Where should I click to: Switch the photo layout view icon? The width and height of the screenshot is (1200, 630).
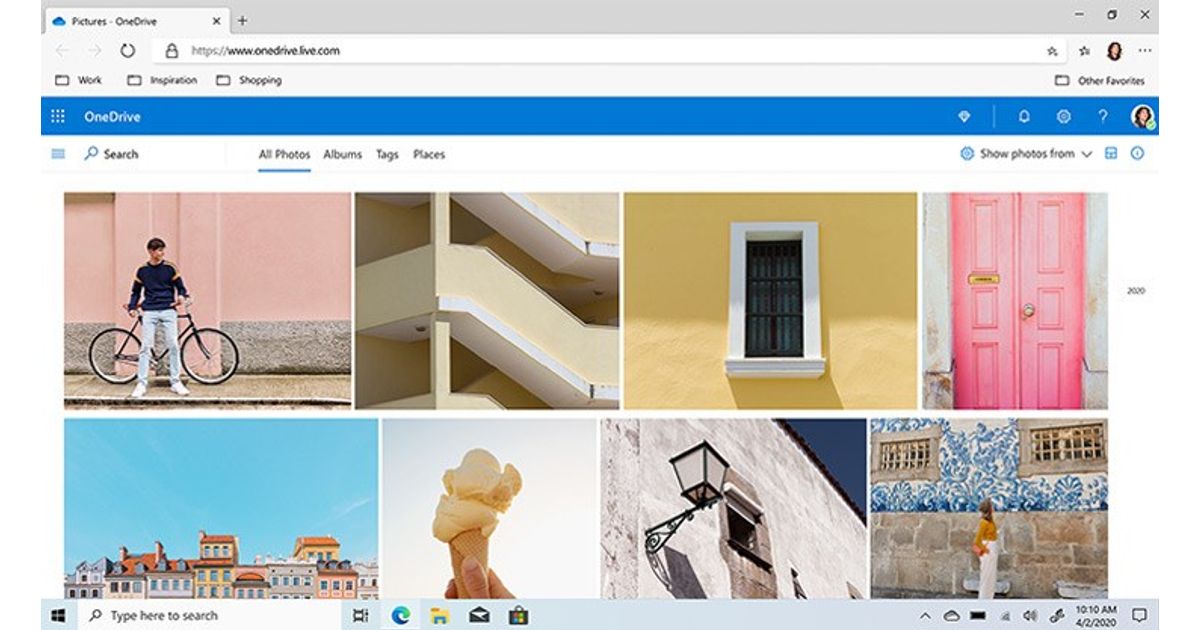(x=1110, y=154)
